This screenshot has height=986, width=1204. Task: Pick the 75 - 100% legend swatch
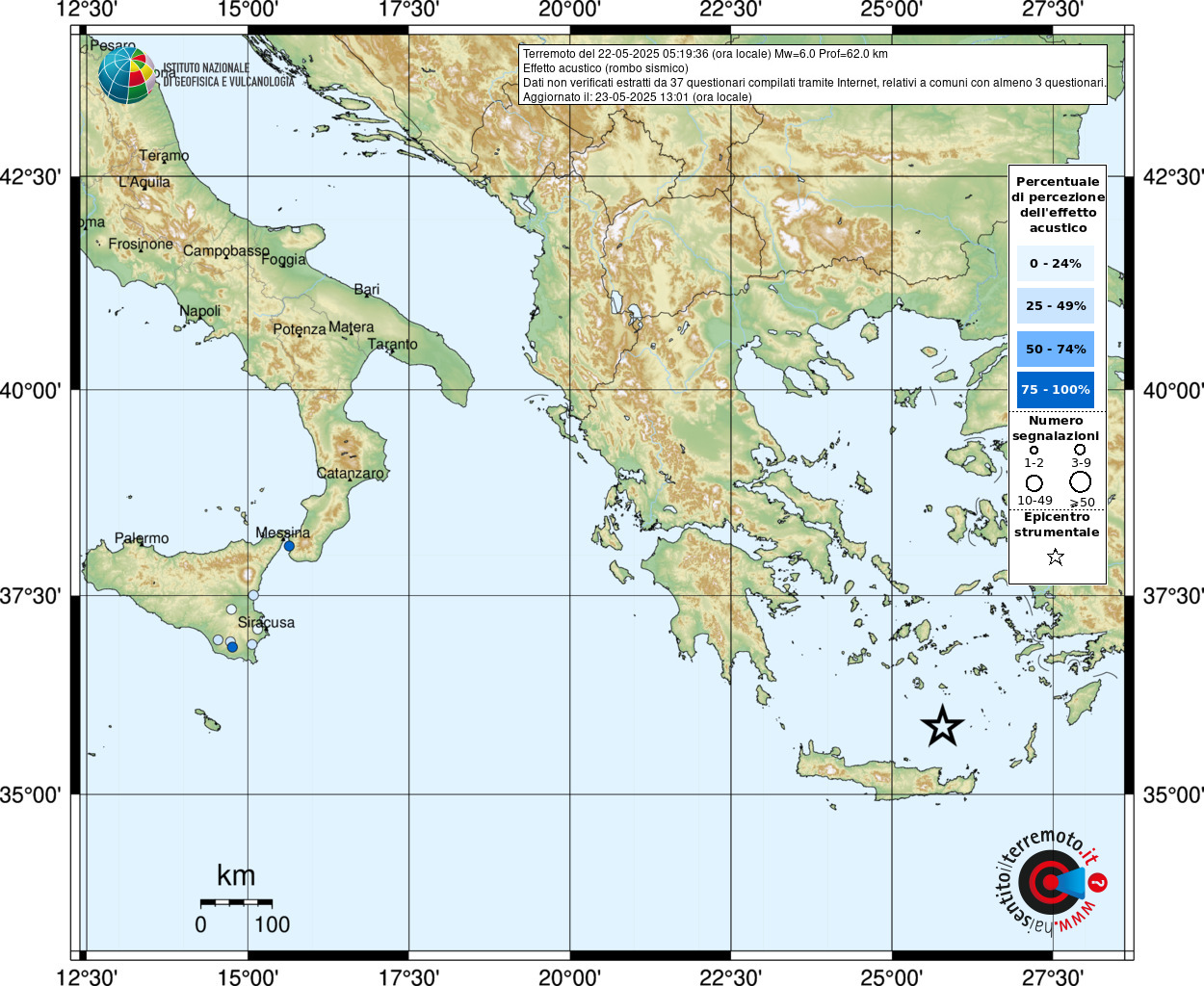pyautogui.click(x=1056, y=390)
